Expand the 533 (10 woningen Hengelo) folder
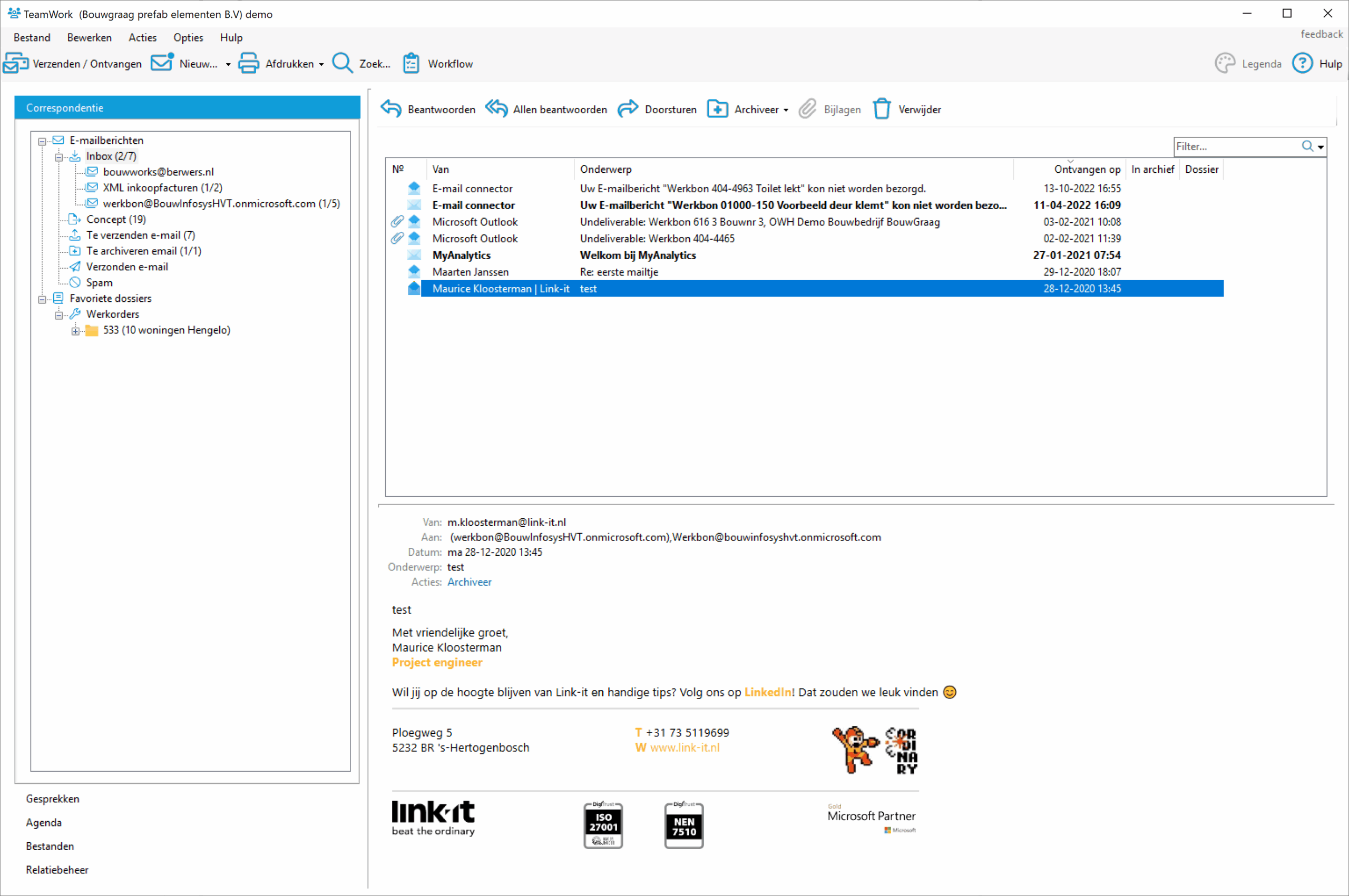Screen dimensions: 1349x896 pyautogui.click(x=75, y=331)
